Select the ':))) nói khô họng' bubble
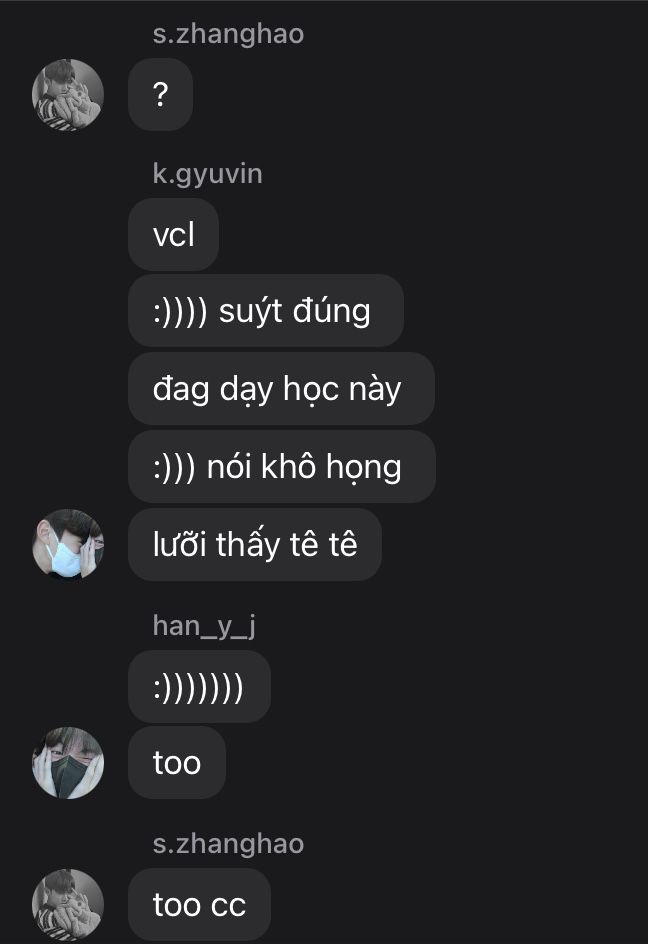Image resolution: width=648 pixels, height=944 pixels. pyautogui.click(x=282, y=467)
